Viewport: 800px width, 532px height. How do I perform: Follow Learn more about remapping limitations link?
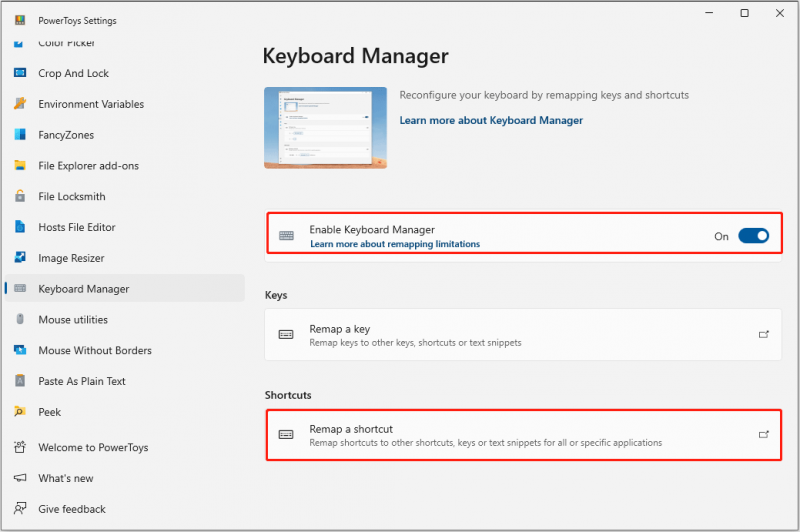395,244
